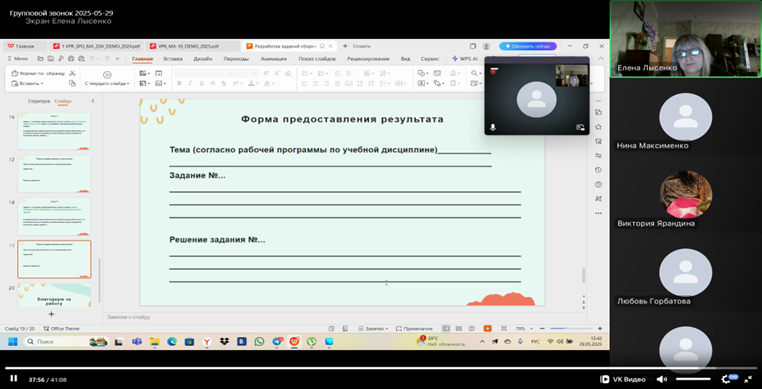Click Примечание in status bar

(x=414, y=329)
